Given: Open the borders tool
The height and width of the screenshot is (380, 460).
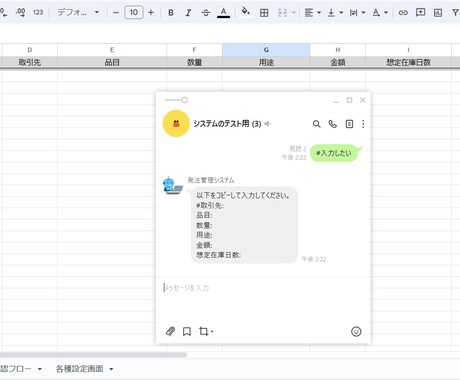Looking at the screenshot, I should (264, 13).
